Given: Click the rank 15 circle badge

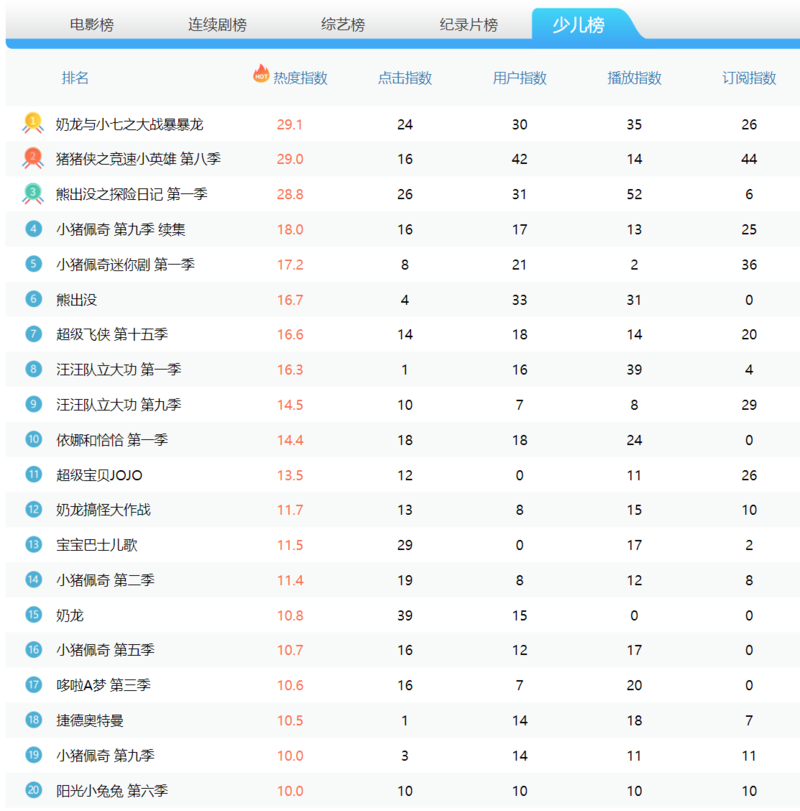Looking at the screenshot, I should coord(34,614).
